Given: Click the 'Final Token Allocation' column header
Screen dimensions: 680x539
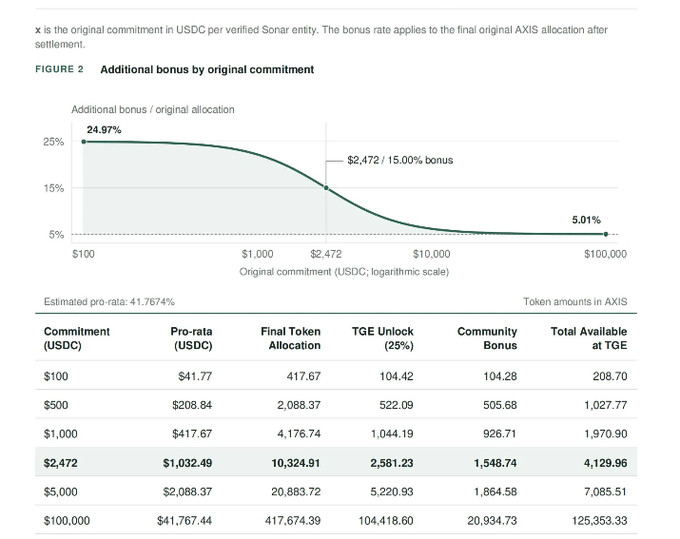Looking at the screenshot, I should point(291,338).
